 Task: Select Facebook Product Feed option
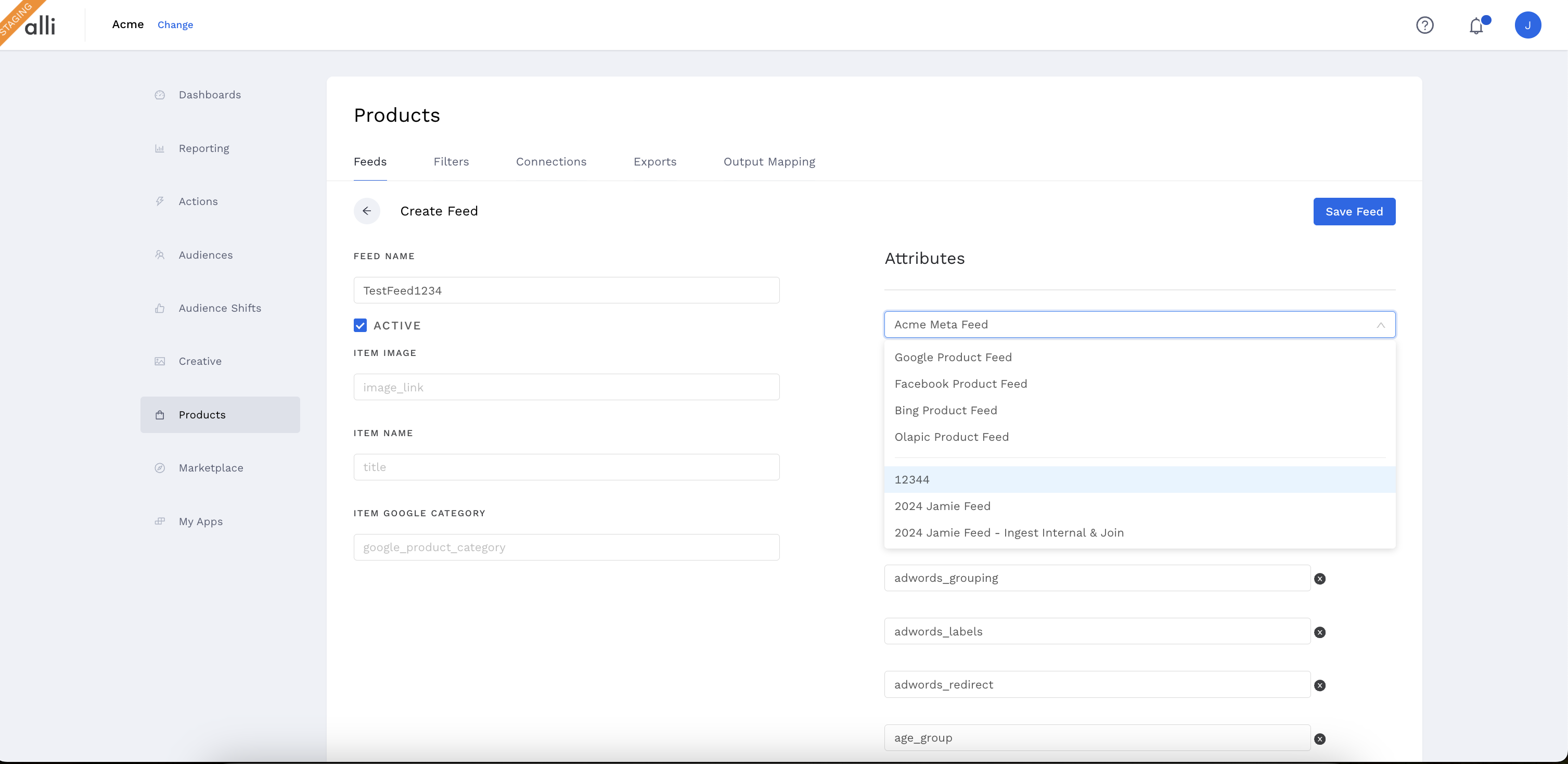1139,384
